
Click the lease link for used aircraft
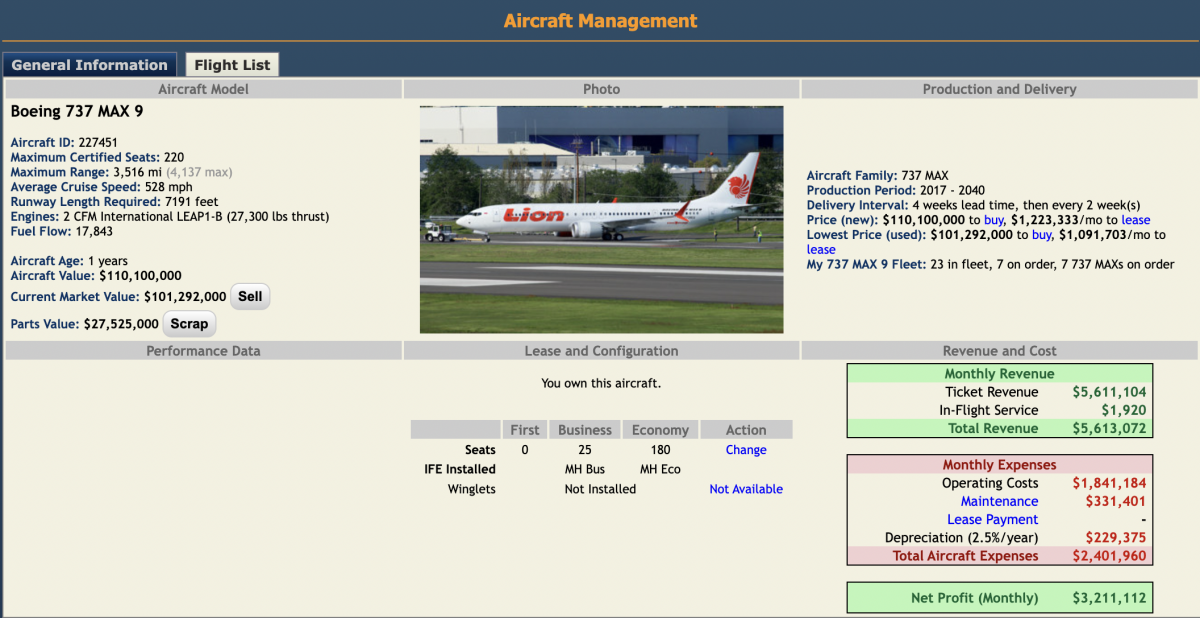coord(821,250)
